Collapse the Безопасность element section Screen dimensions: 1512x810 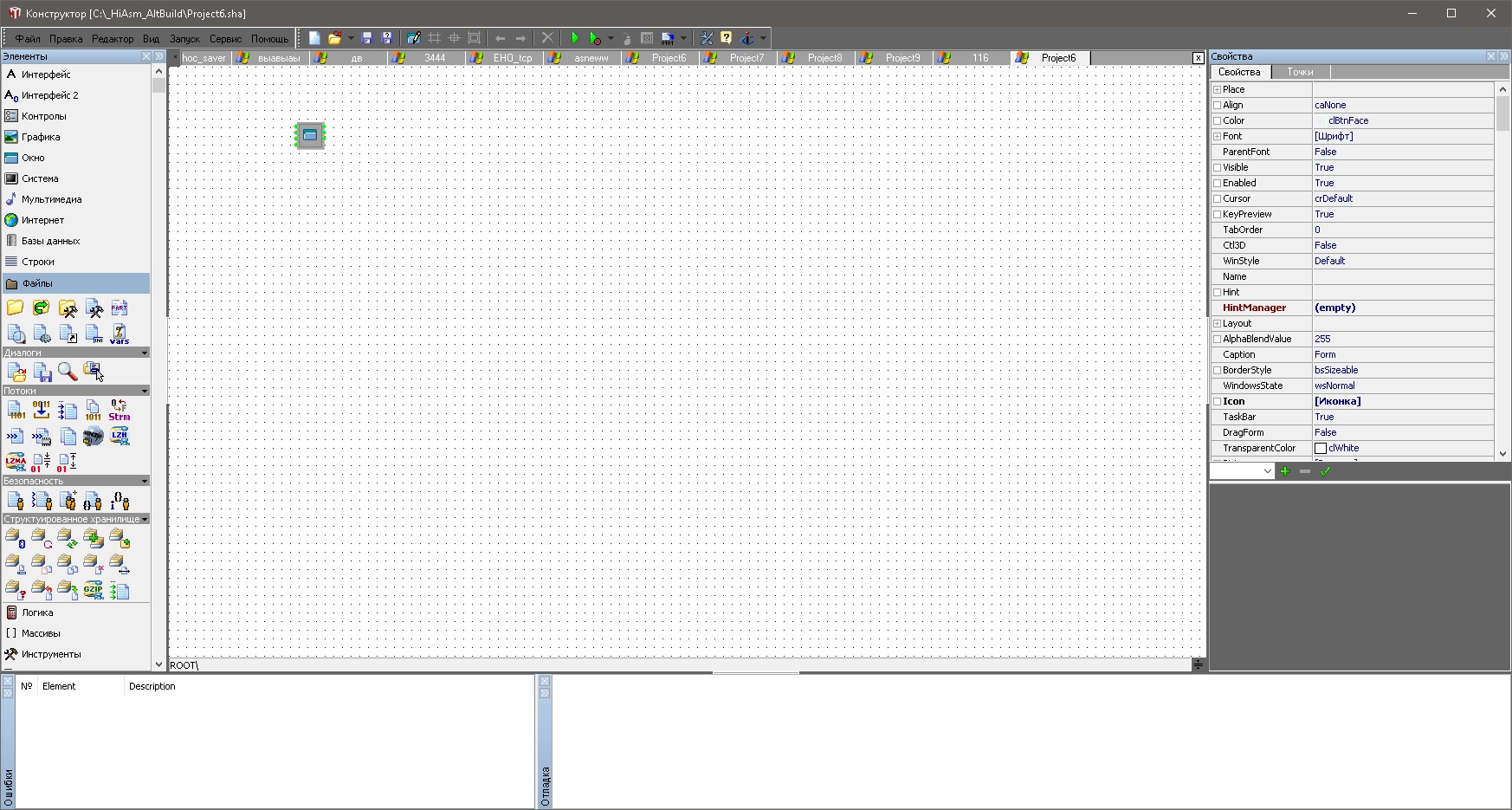click(144, 481)
